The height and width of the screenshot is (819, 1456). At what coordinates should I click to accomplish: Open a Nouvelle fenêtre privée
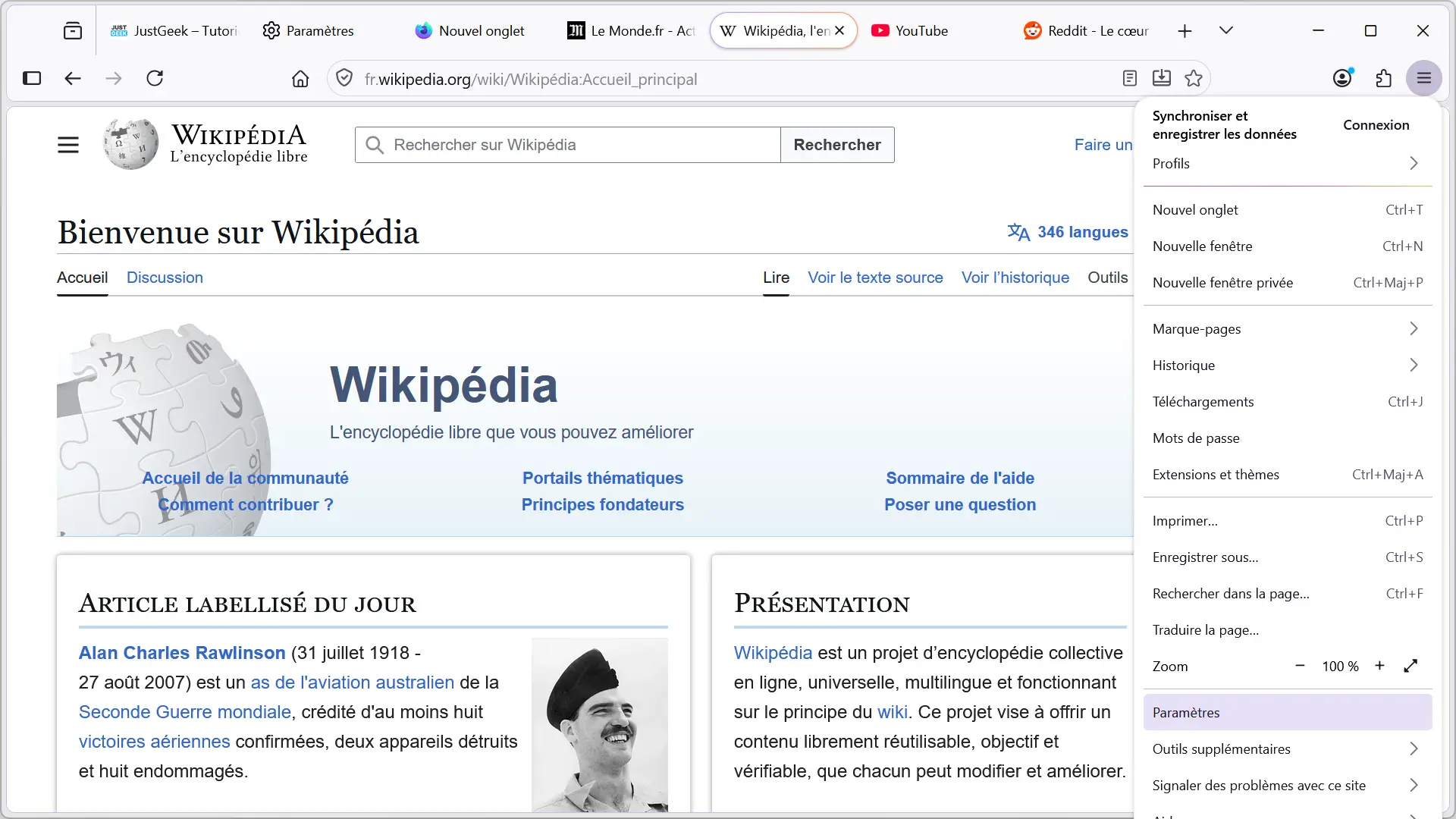pos(1287,283)
